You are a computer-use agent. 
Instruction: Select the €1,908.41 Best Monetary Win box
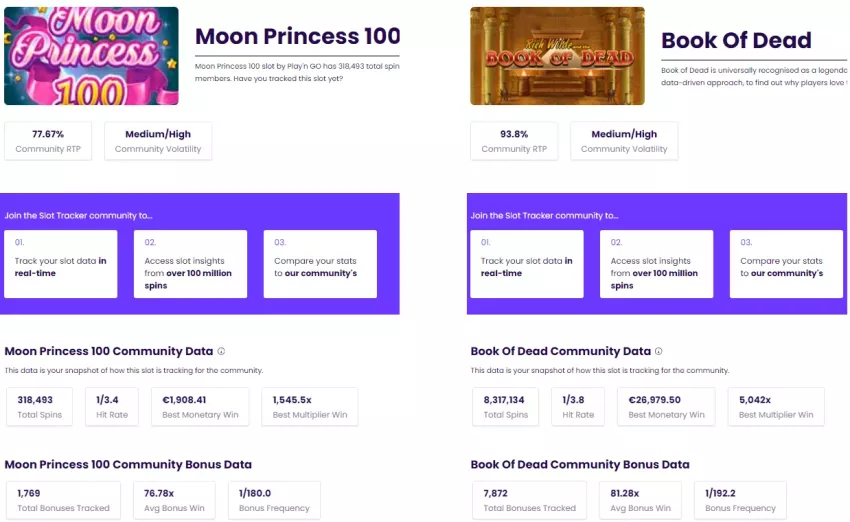(x=200, y=407)
